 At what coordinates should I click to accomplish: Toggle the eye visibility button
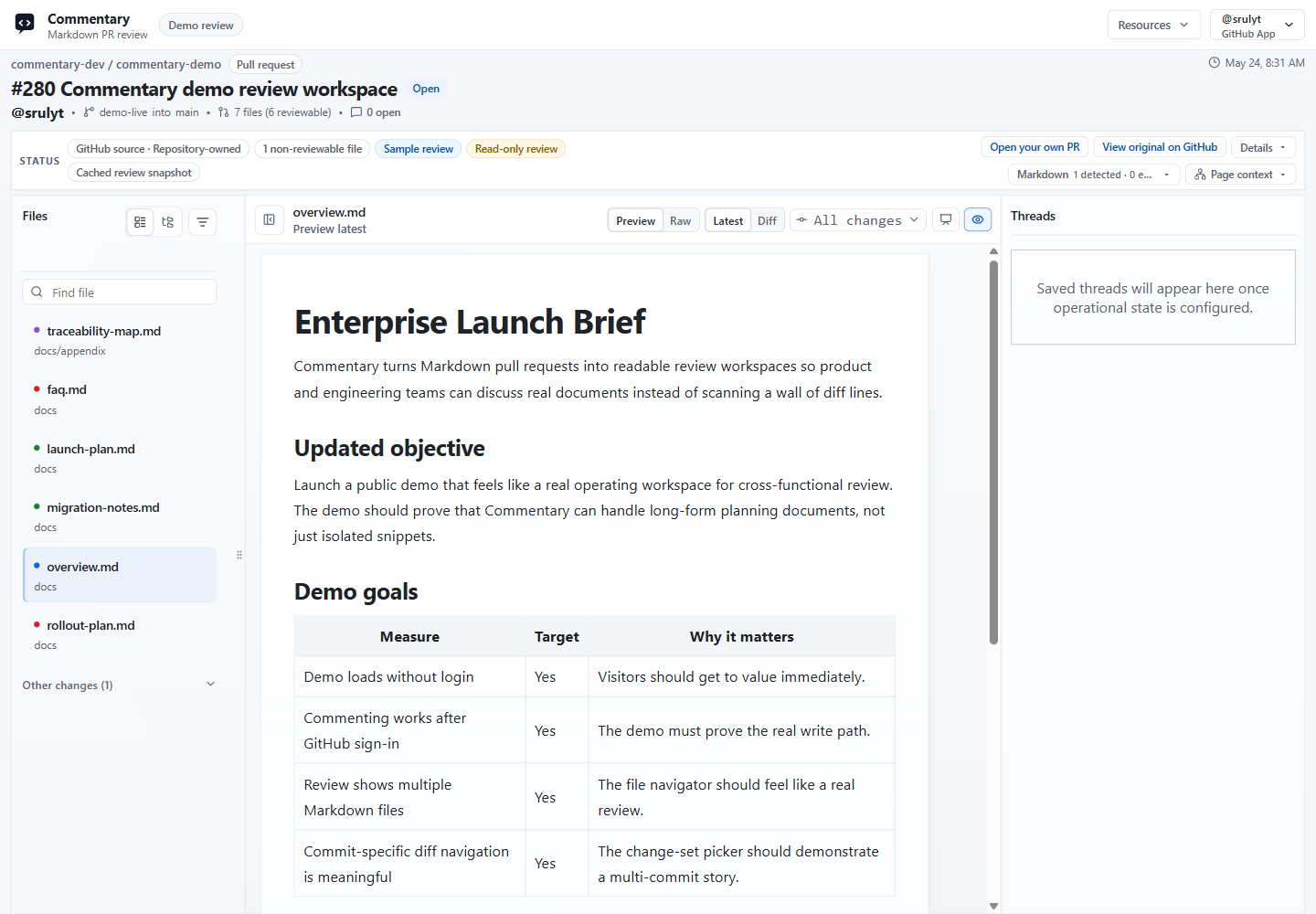[978, 219]
